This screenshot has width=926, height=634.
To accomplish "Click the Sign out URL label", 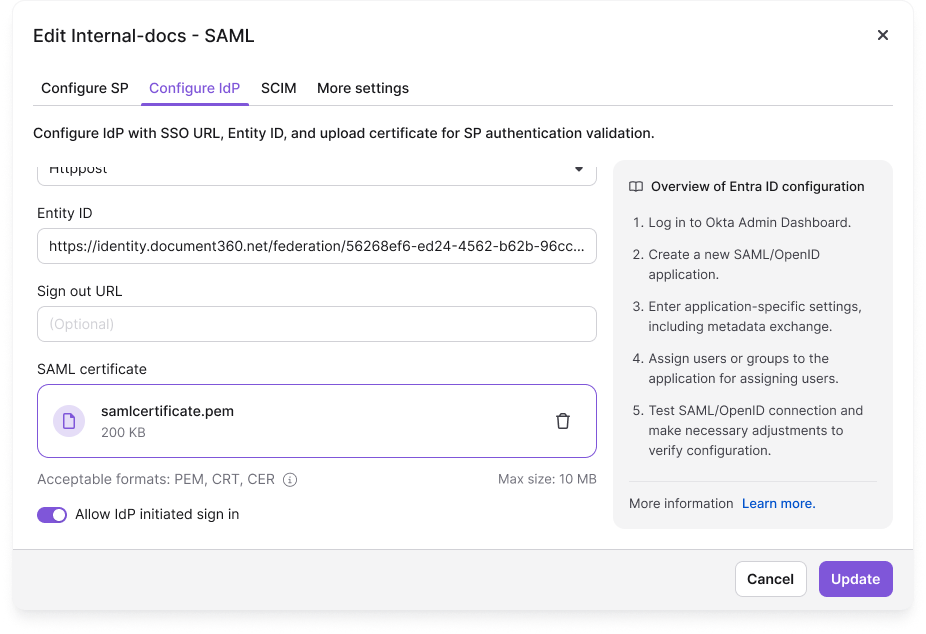I will (x=80, y=291).
